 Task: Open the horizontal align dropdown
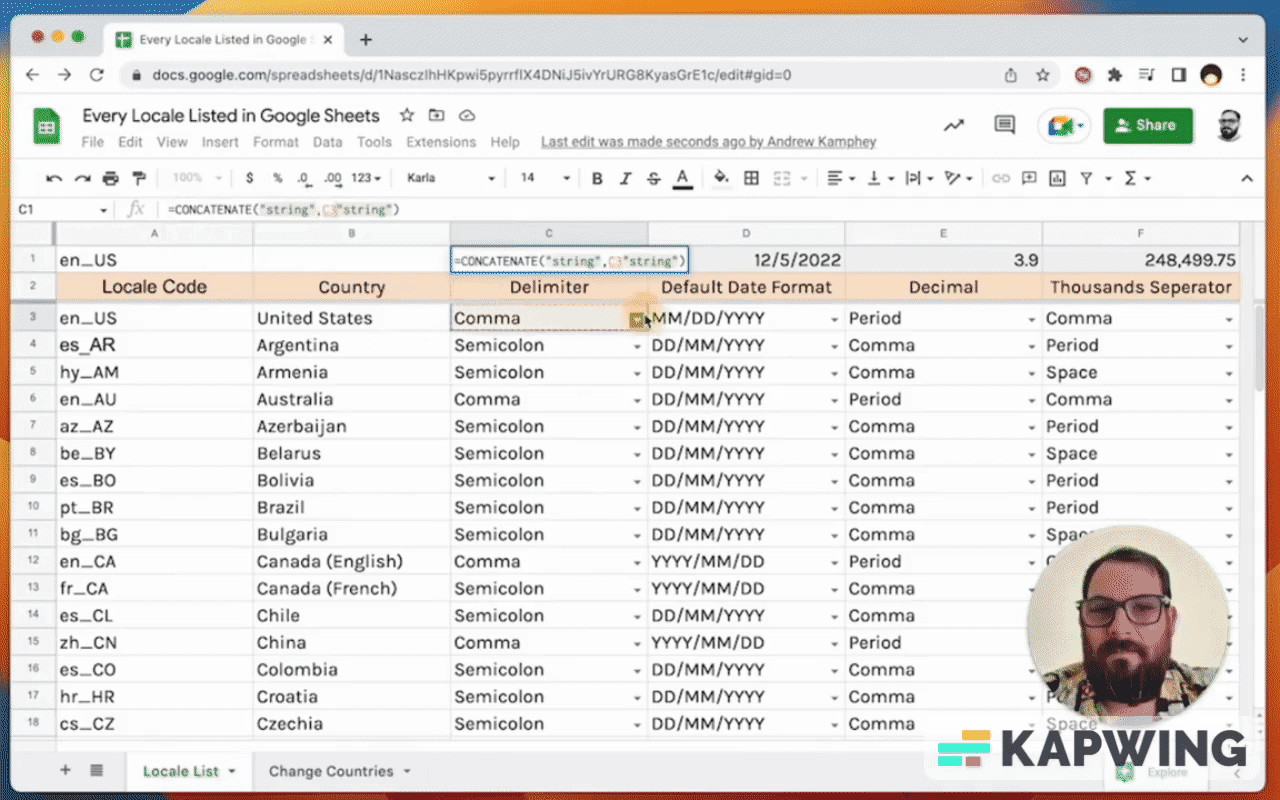click(841, 178)
